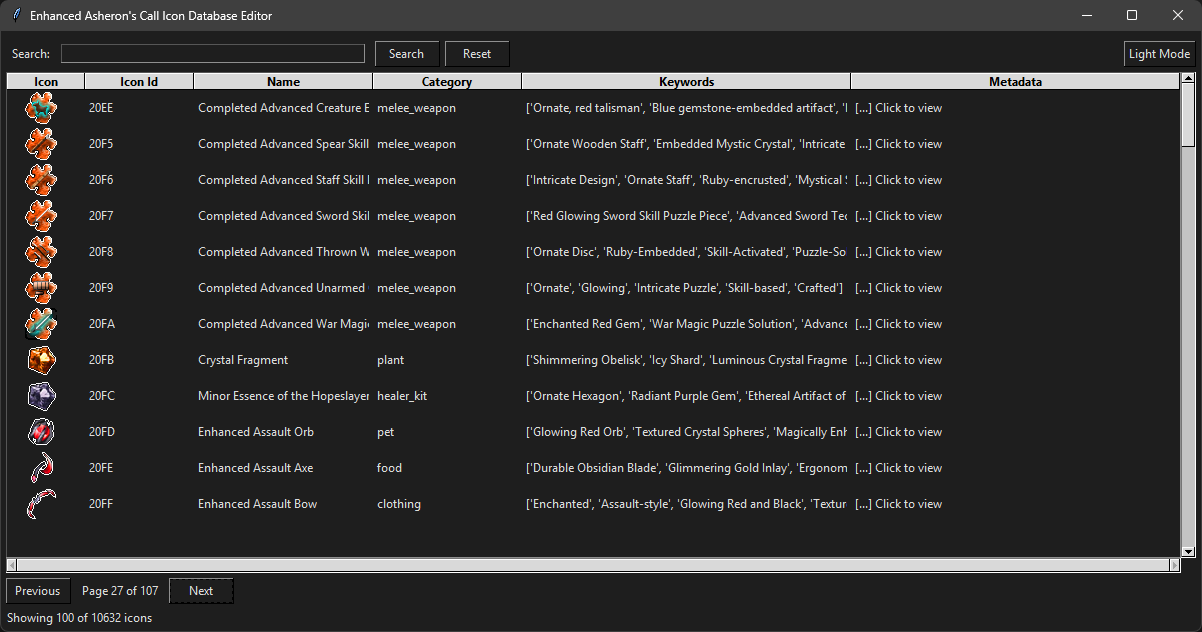This screenshot has width=1202, height=632.
Task: View metadata for the Crystal Fragment row
Action: pyautogui.click(x=899, y=360)
